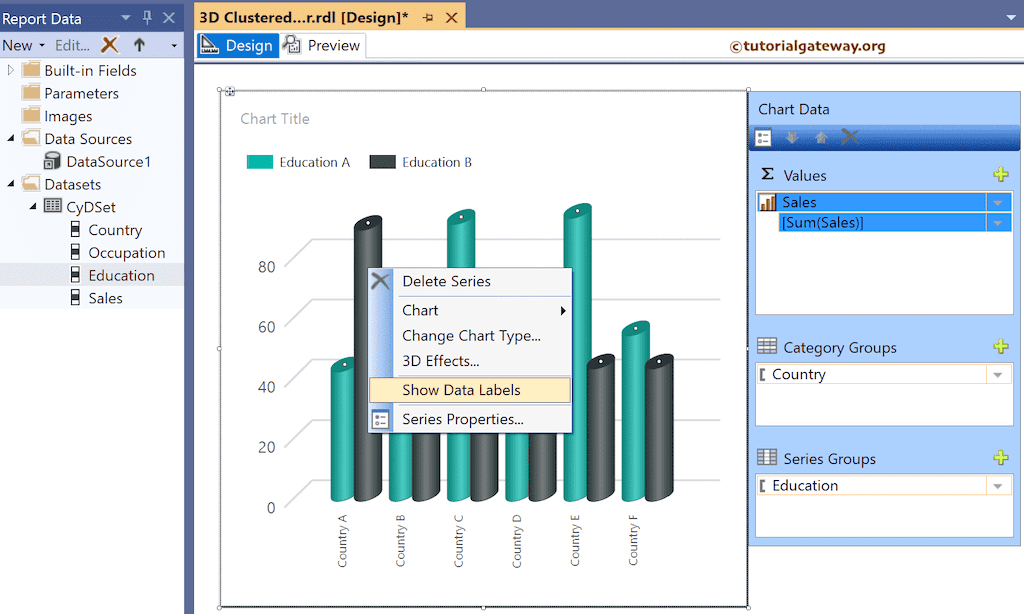Viewport: 1024px width, 614px height.
Task: Click the up arrow in the Report Data toolbar
Action: pos(138,45)
